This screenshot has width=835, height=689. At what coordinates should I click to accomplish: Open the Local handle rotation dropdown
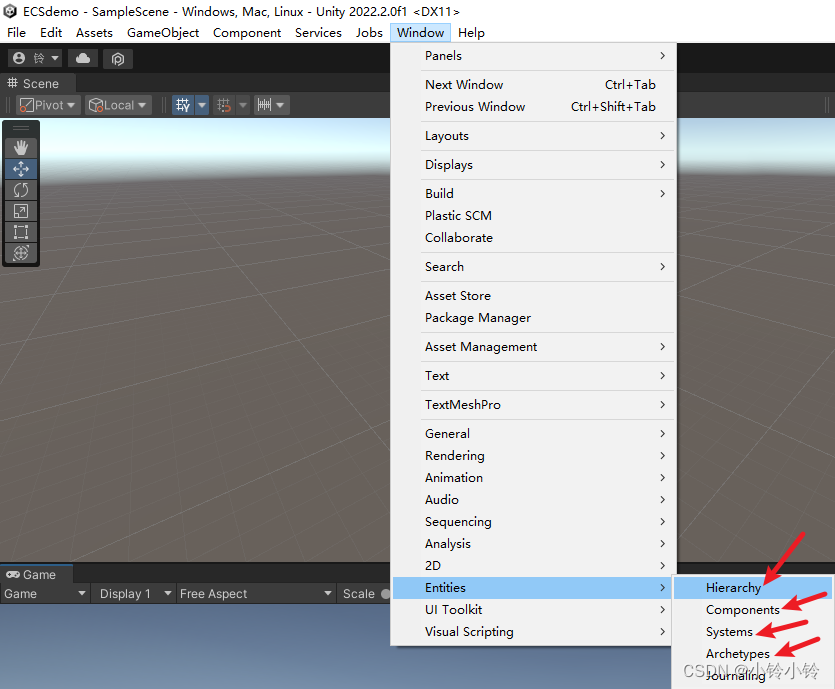point(118,105)
